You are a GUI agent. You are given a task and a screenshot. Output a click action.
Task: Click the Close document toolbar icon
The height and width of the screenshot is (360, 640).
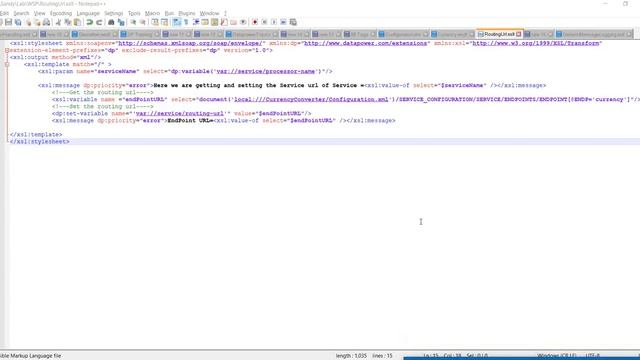coord(28,22)
